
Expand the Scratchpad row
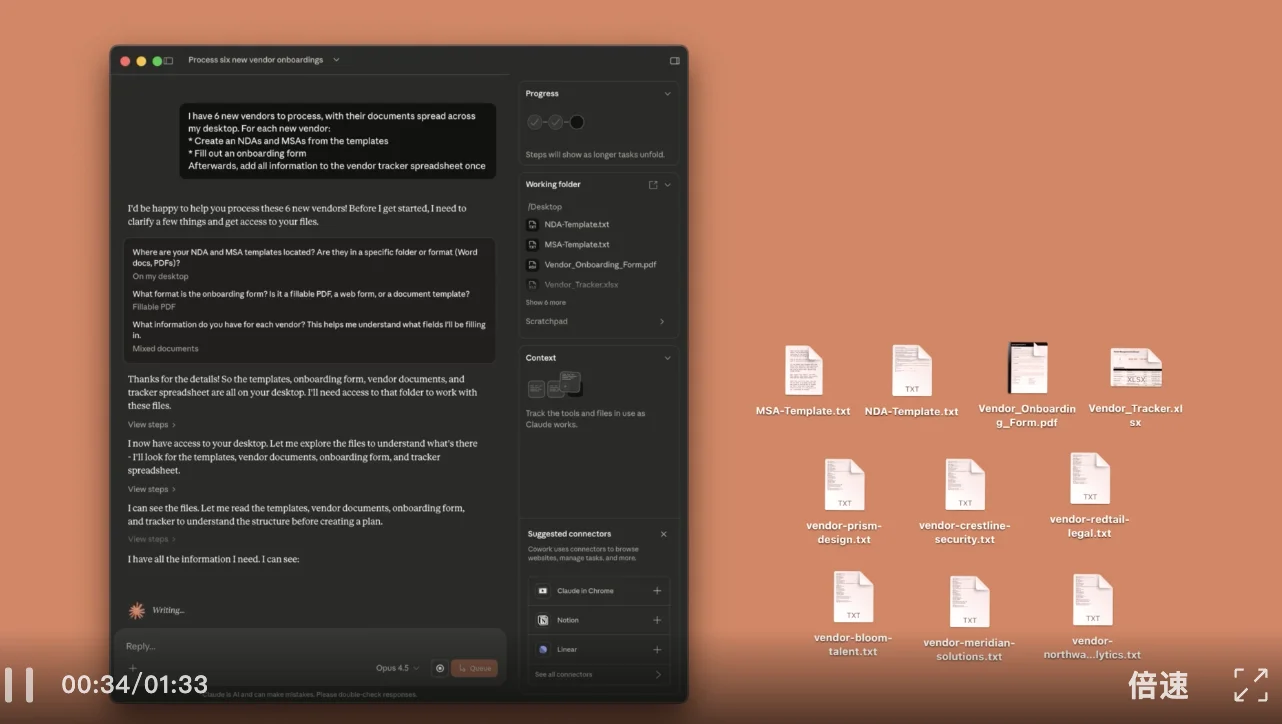pyautogui.click(x=598, y=322)
